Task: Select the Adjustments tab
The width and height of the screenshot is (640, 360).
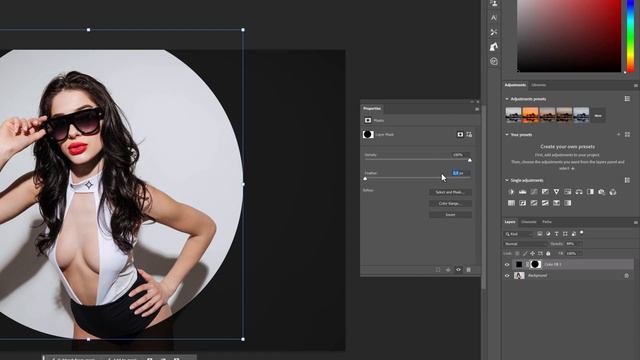Action: click(x=515, y=85)
